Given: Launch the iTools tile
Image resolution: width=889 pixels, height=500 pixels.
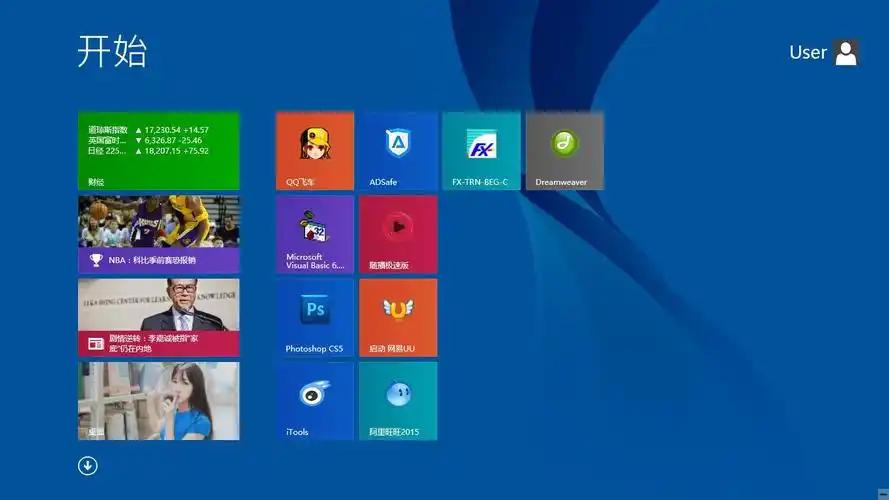Looking at the screenshot, I should (x=315, y=400).
